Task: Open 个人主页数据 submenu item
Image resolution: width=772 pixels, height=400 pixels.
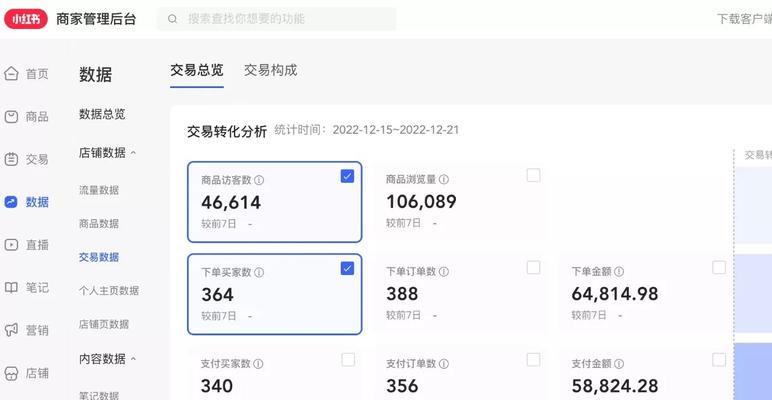Action: click(x=109, y=291)
